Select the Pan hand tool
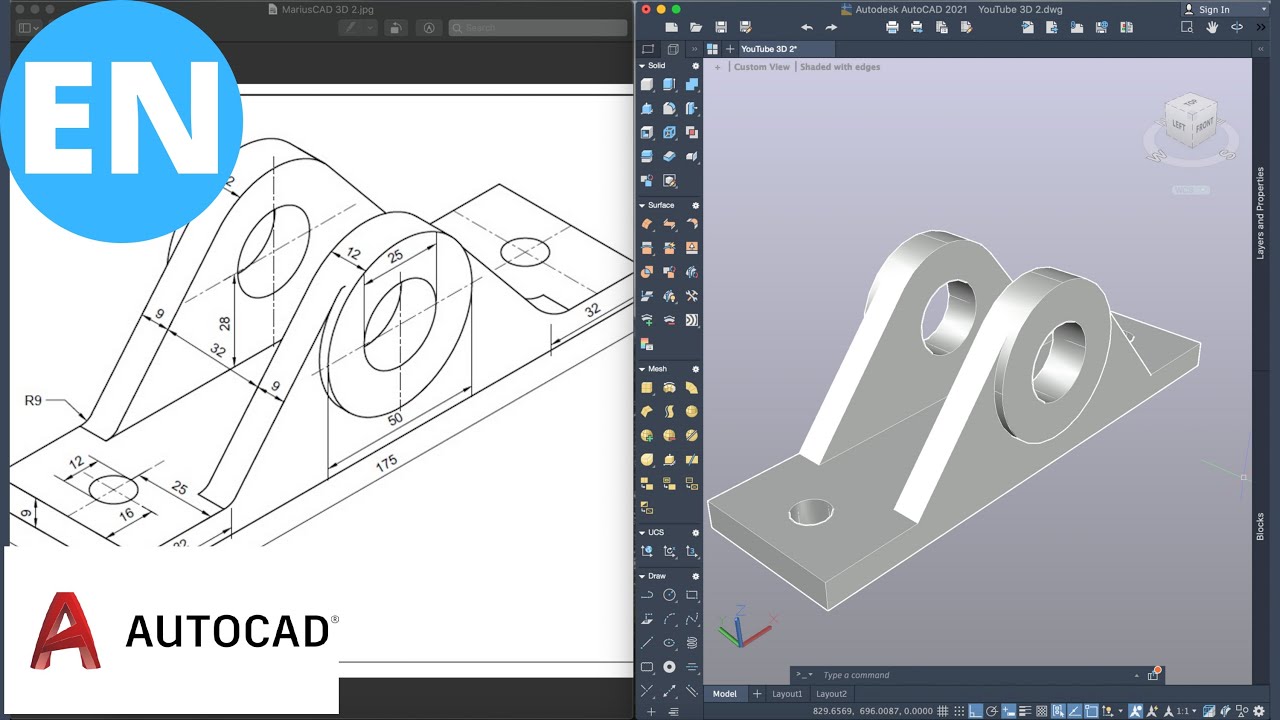 [1212, 27]
